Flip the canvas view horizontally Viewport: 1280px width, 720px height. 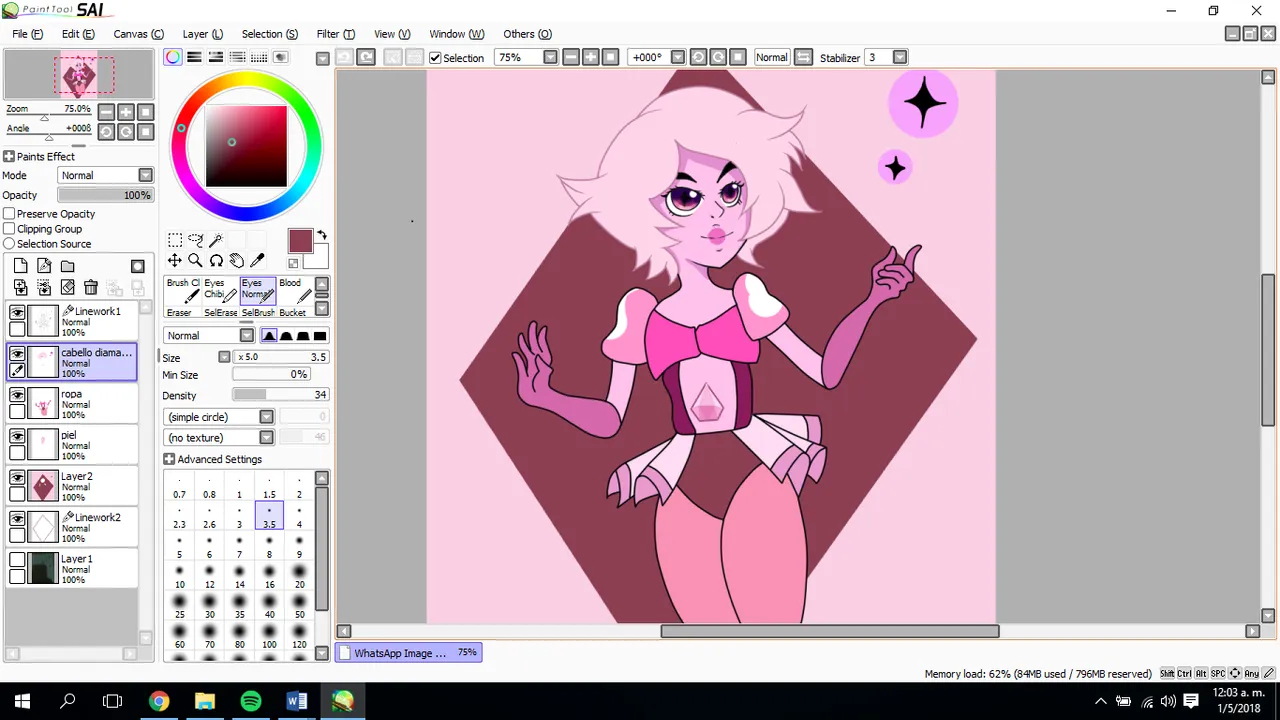[803, 57]
